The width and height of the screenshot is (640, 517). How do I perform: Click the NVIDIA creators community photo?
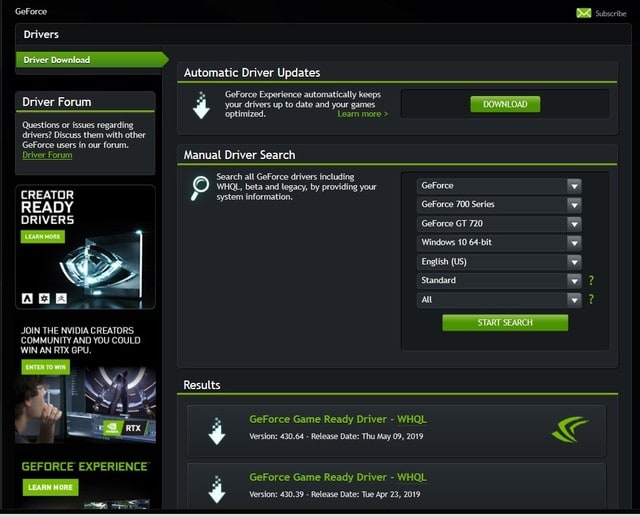(x=85, y=405)
